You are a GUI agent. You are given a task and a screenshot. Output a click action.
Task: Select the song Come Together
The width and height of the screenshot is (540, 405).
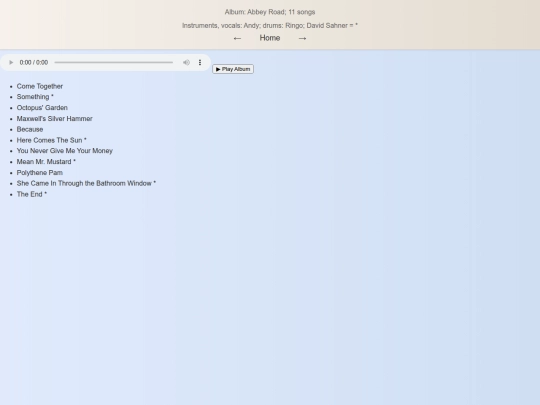[x=40, y=86]
